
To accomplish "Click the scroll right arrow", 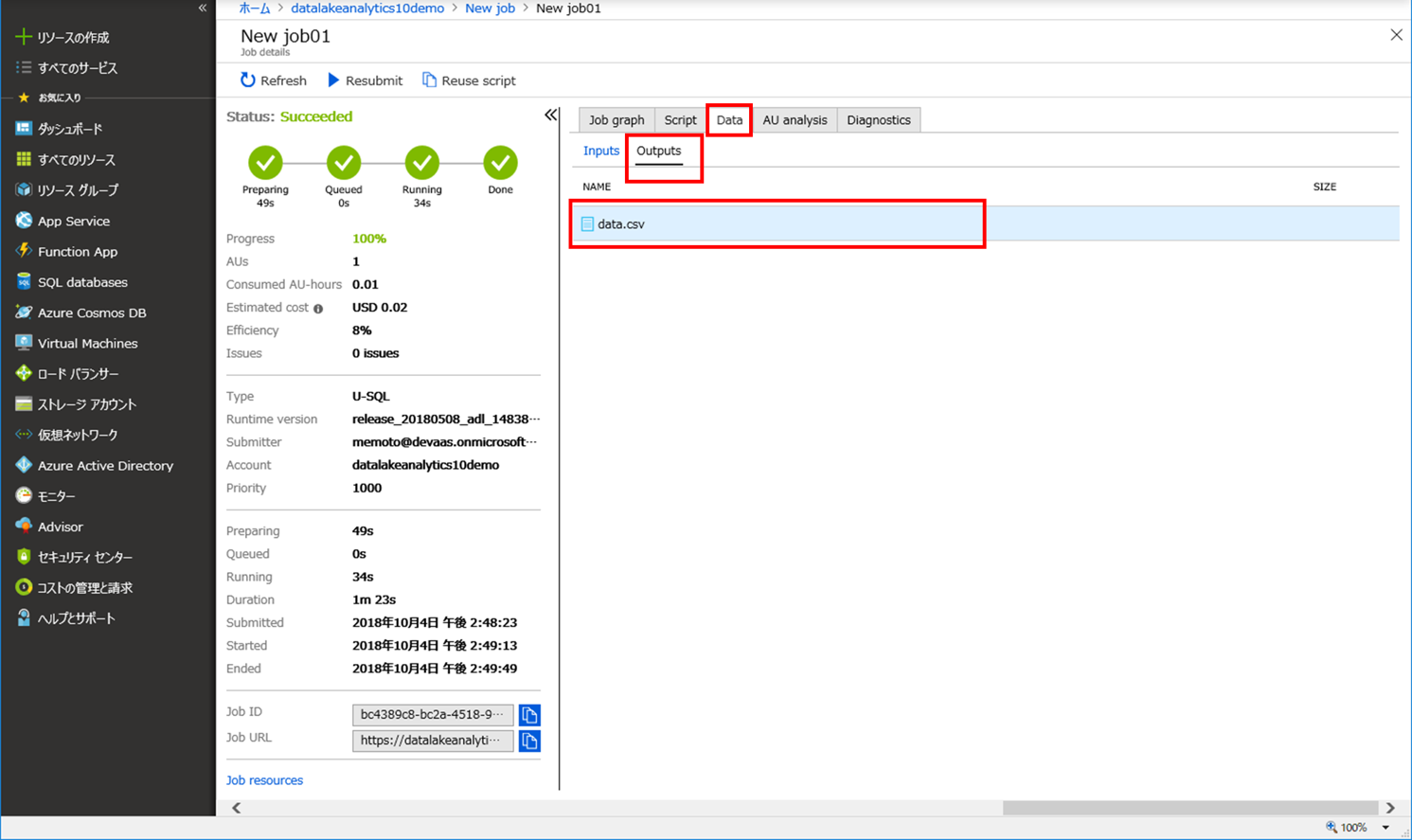I will pos(1390,808).
